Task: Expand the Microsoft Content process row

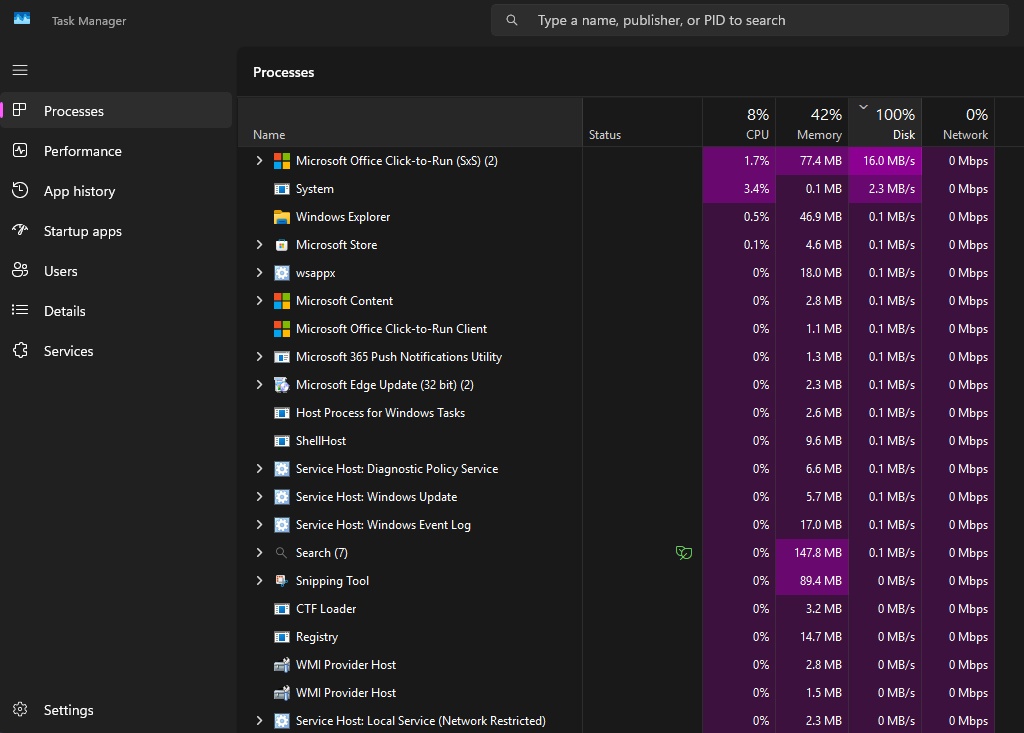Action: [259, 301]
